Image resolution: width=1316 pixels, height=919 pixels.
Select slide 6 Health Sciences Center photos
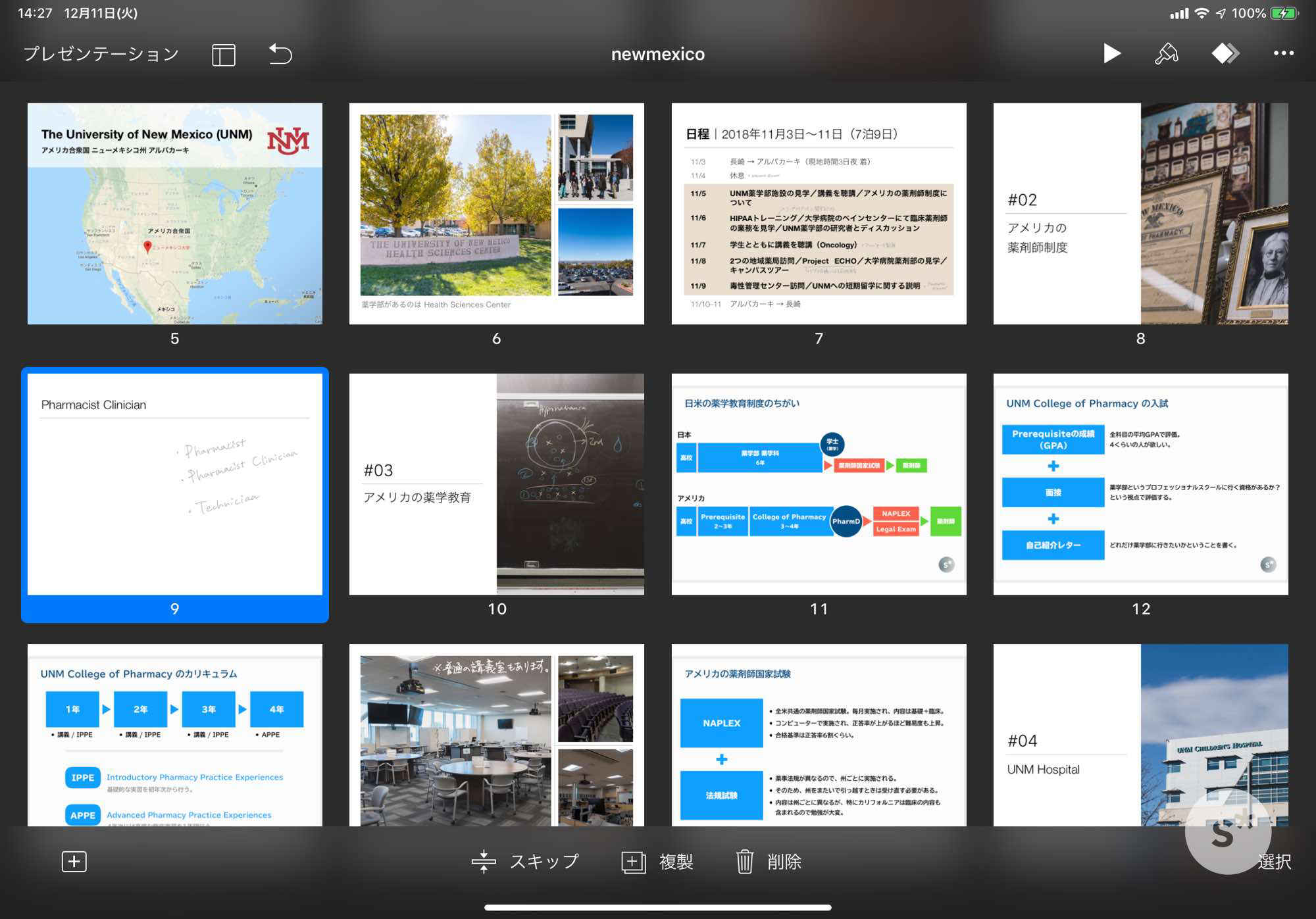pos(496,213)
